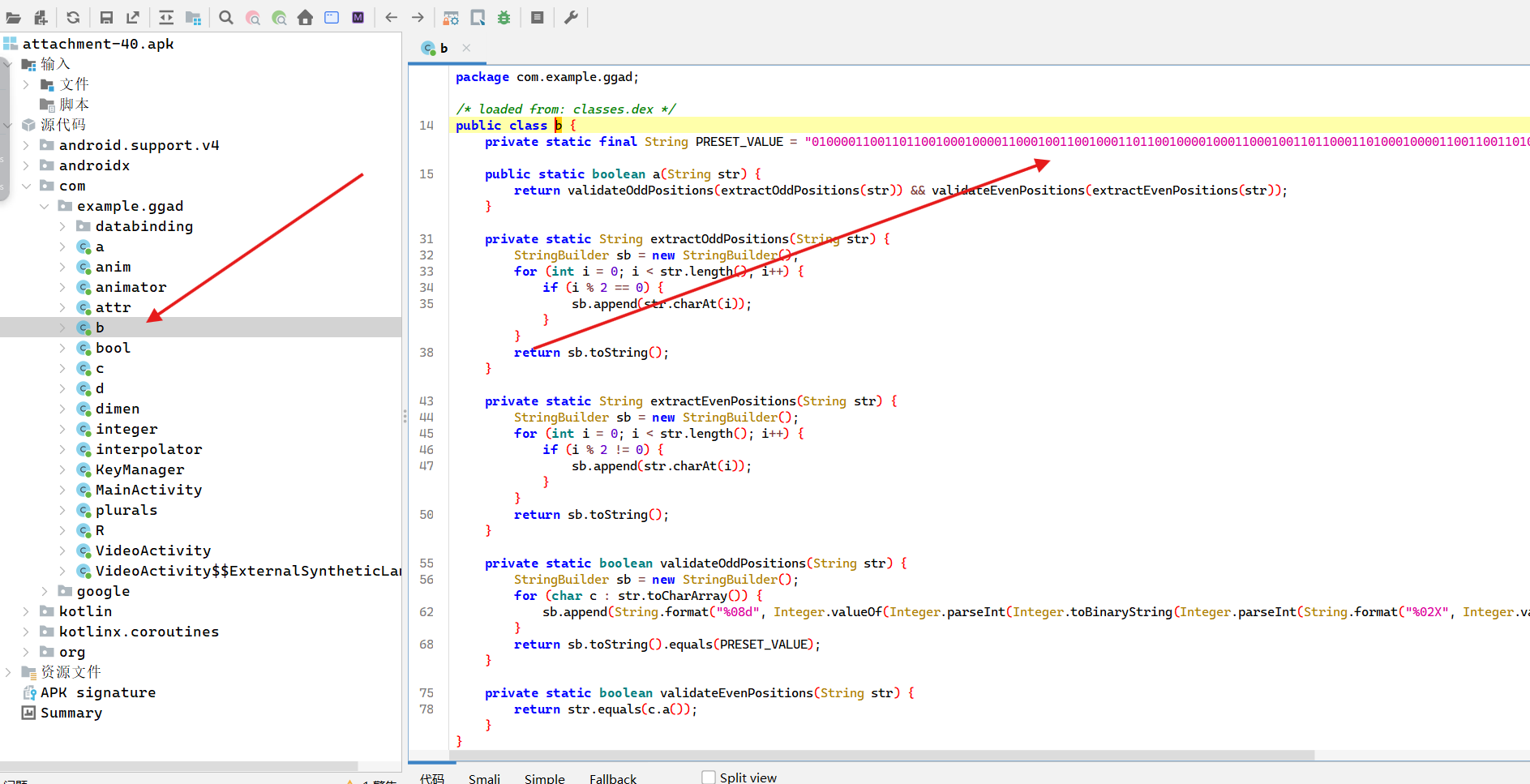The height and width of the screenshot is (784, 1530).
Task: Close the b editor tab
Action: point(466,48)
